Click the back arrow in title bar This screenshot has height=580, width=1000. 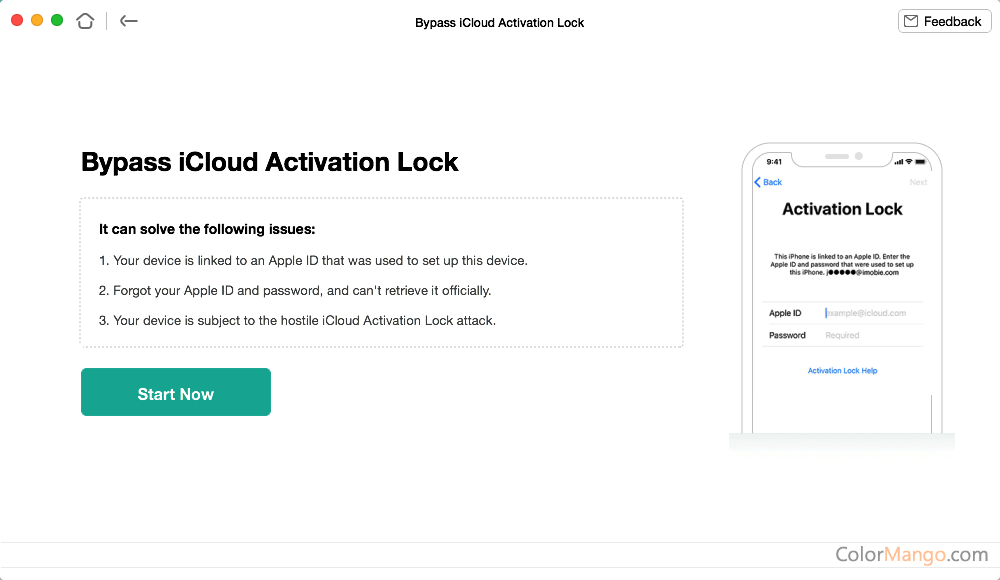point(128,21)
